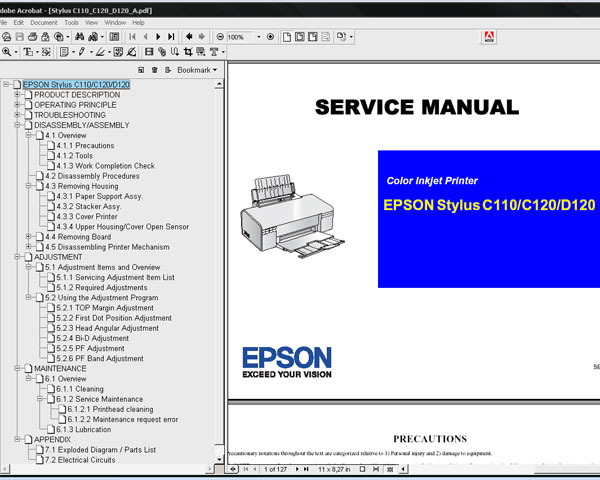This screenshot has height=480, width=600.
Task: Click the delete bookmark trash icon
Action: 155,70
